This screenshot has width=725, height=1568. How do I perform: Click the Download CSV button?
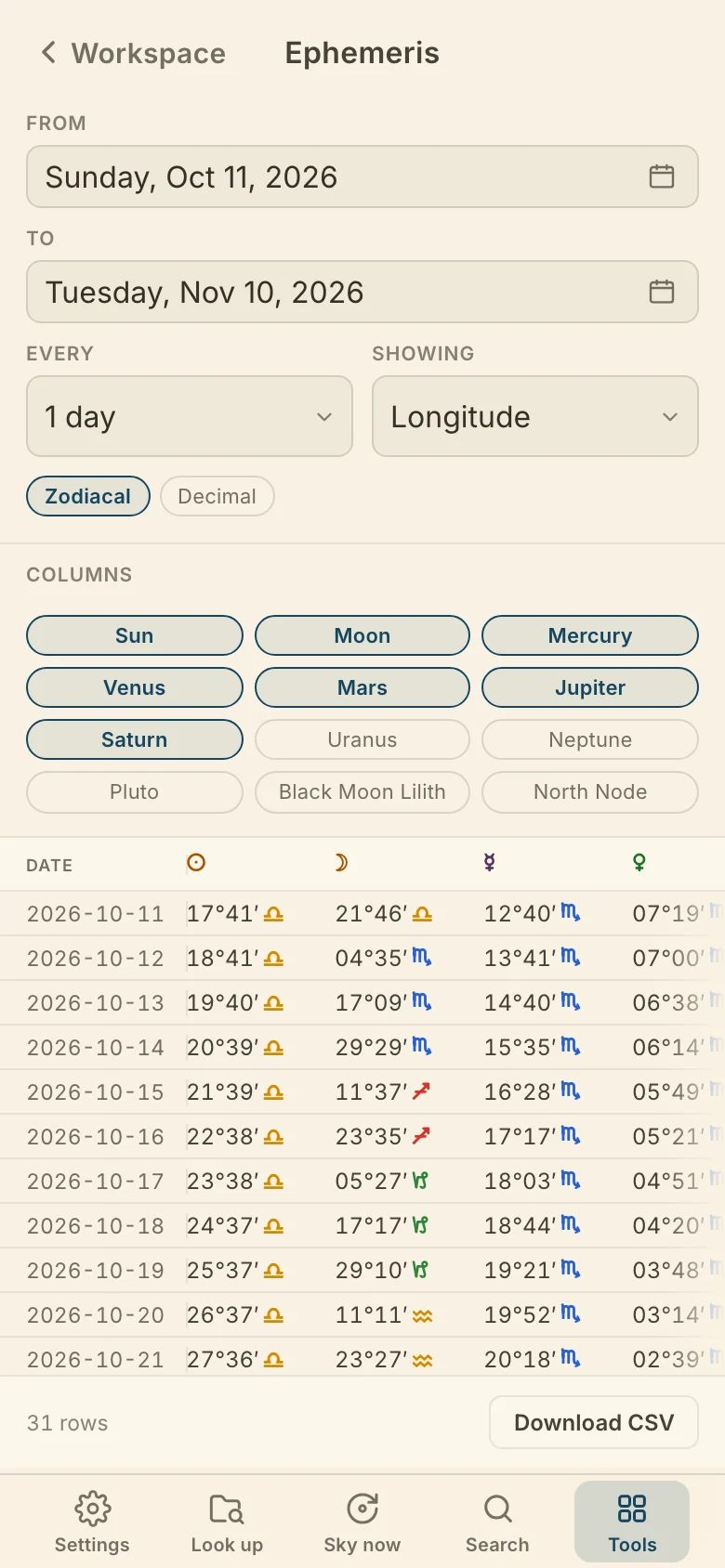[x=594, y=1422]
